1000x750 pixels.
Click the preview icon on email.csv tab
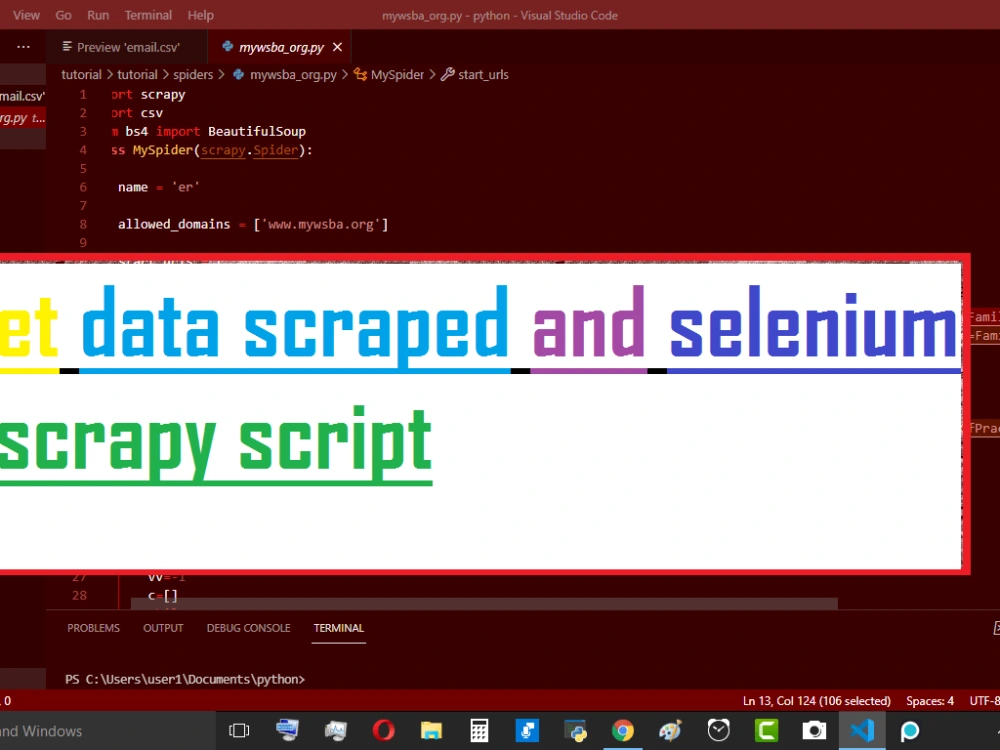coord(67,47)
